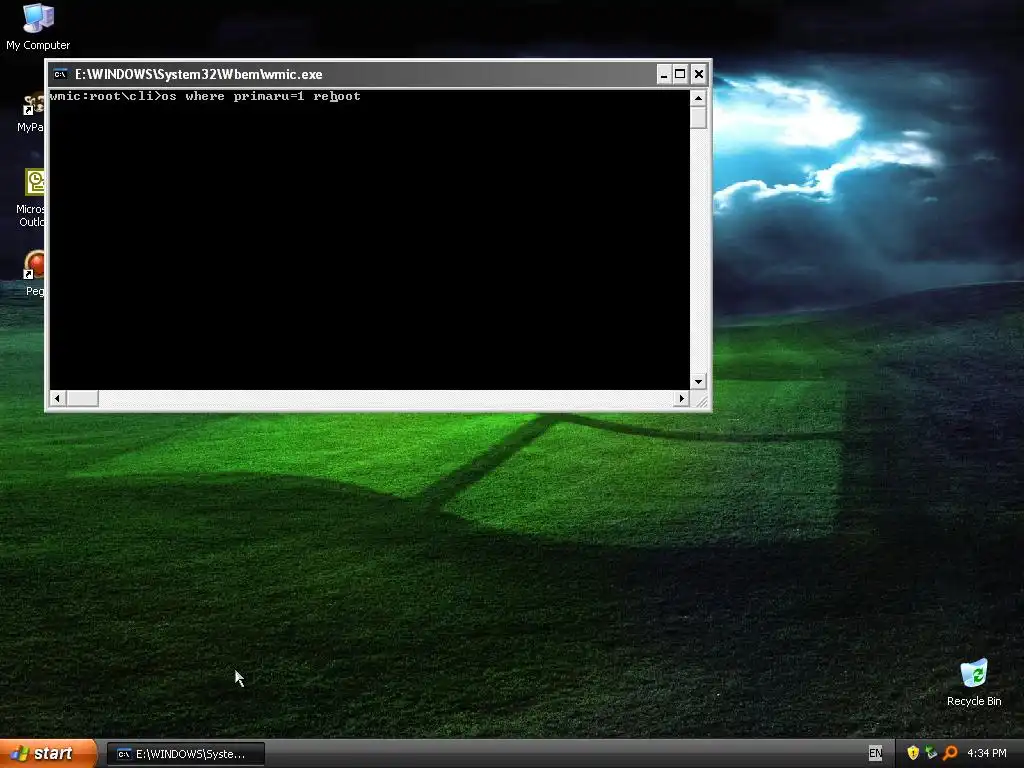Click the vertical scrollbar thumb in console
1024x768 pixels.
click(x=698, y=118)
